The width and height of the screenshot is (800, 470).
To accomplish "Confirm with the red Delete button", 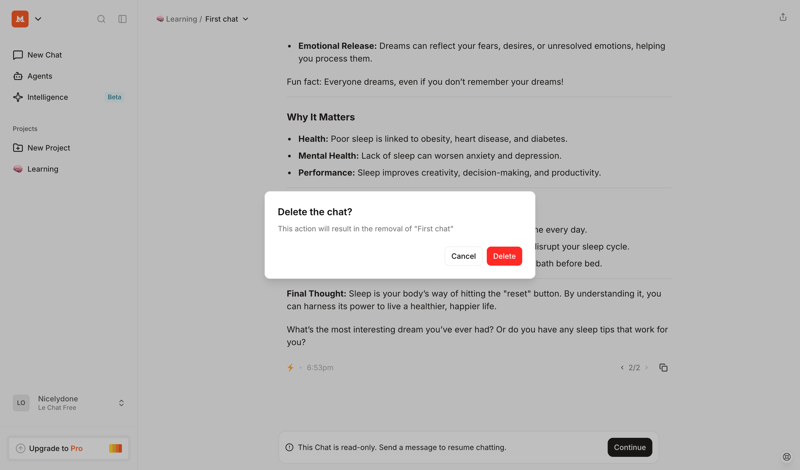I will [x=504, y=256].
